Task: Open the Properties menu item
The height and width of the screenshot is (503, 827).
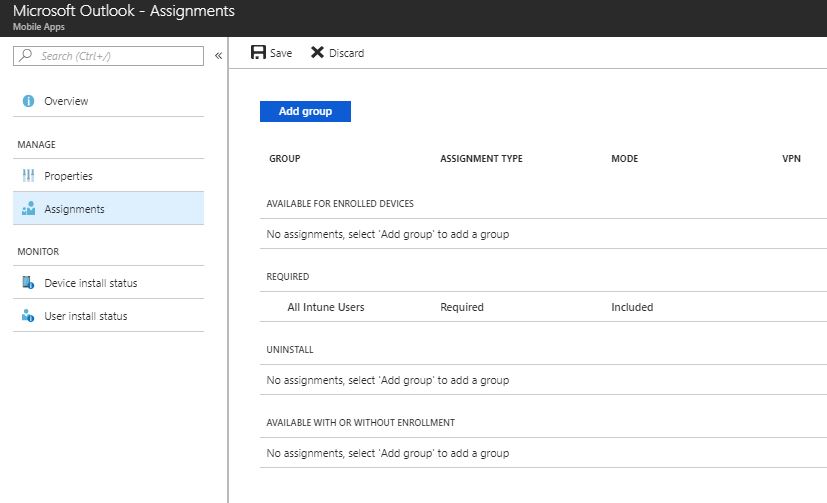Action: (x=108, y=176)
